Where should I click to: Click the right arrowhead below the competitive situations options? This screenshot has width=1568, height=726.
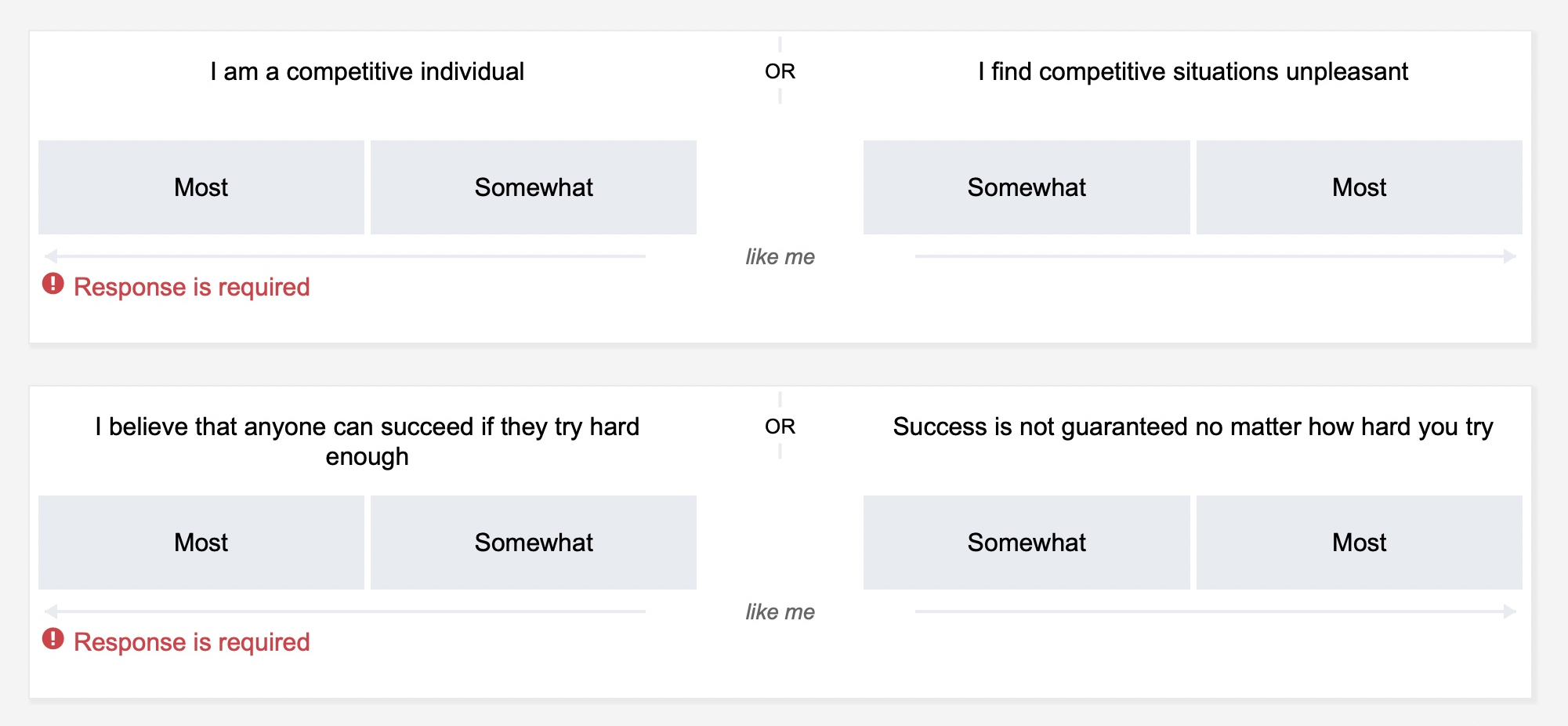tap(1509, 256)
